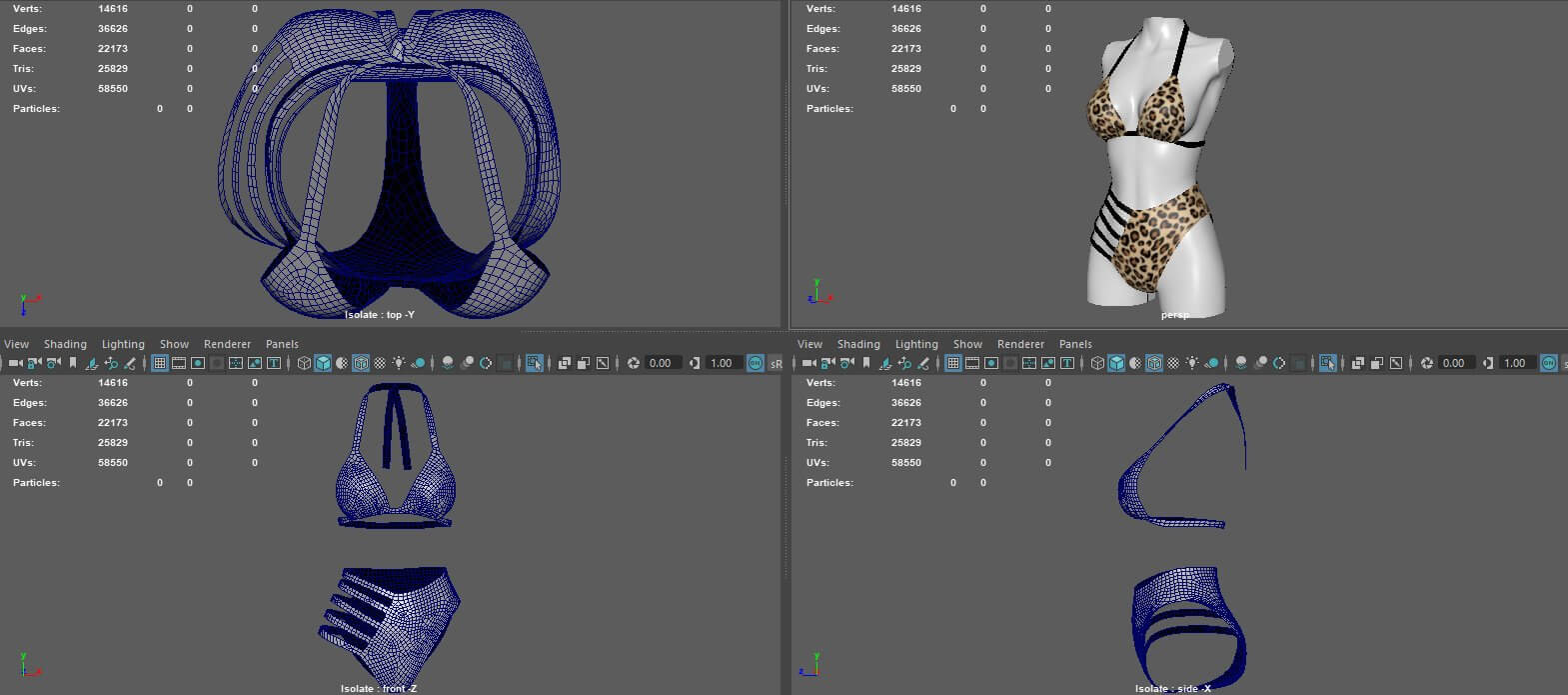Open Bookmarks icon in left panel toolbar
The image size is (1568, 695).
point(72,363)
